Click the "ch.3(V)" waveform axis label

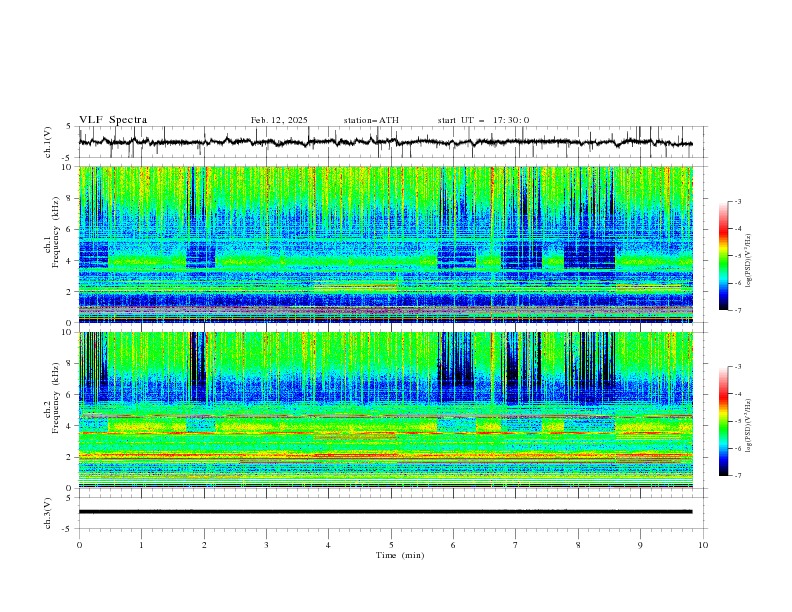tap(48, 513)
